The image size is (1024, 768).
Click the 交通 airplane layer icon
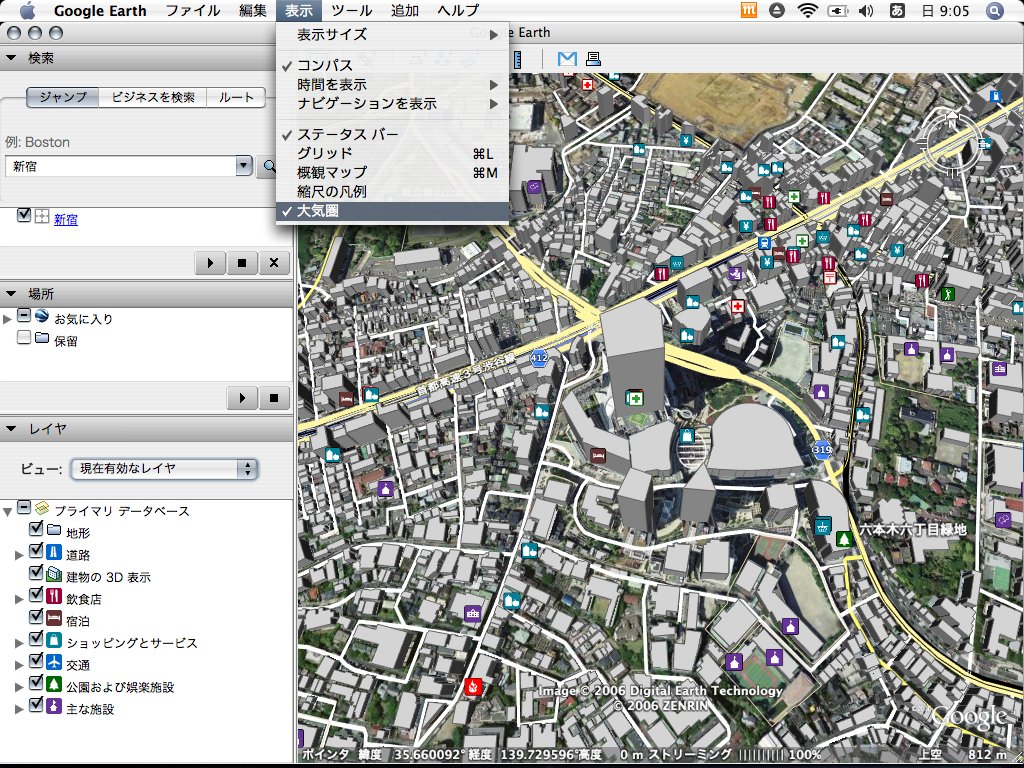click(x=54, y=663)
